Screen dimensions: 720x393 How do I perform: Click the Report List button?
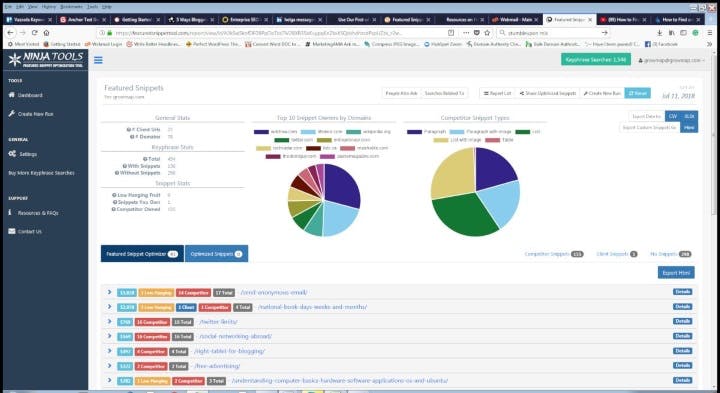coord(497,93)
